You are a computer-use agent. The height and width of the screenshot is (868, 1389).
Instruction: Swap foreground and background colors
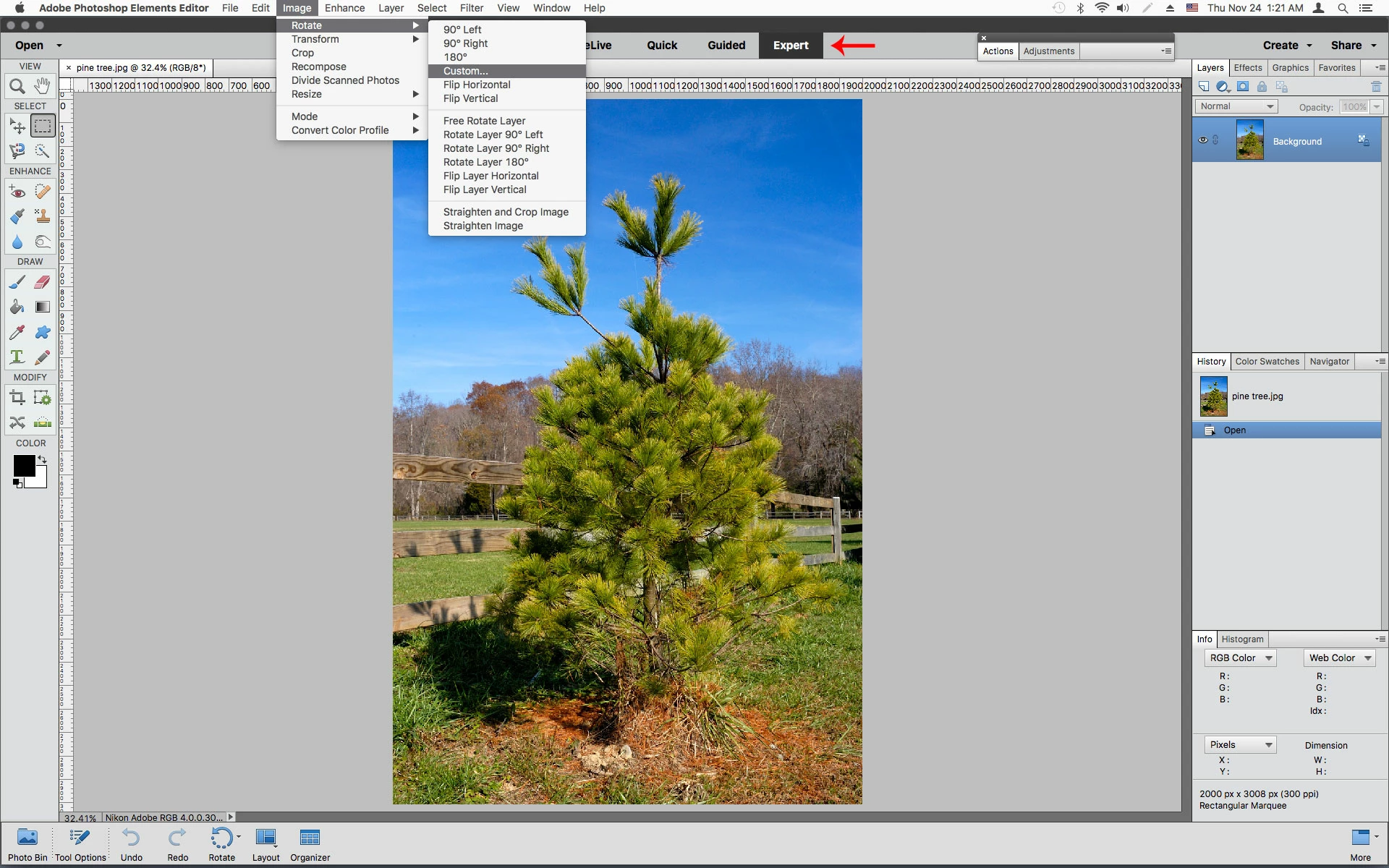tap(43, 459)
